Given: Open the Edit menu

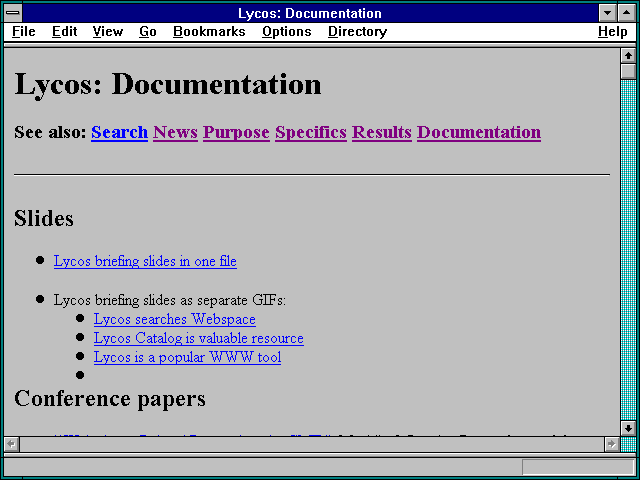Looking at the screenshot, I should (x=64, y=31).
